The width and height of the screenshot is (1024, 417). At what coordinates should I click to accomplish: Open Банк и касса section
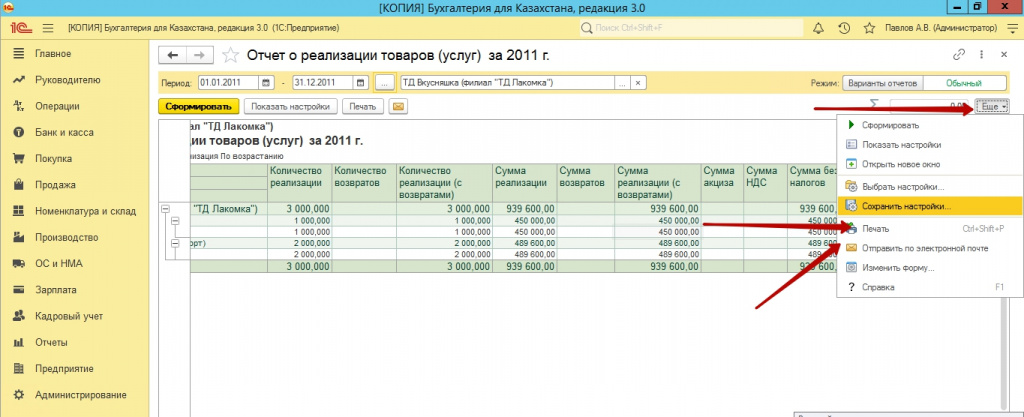click(74, 132)
